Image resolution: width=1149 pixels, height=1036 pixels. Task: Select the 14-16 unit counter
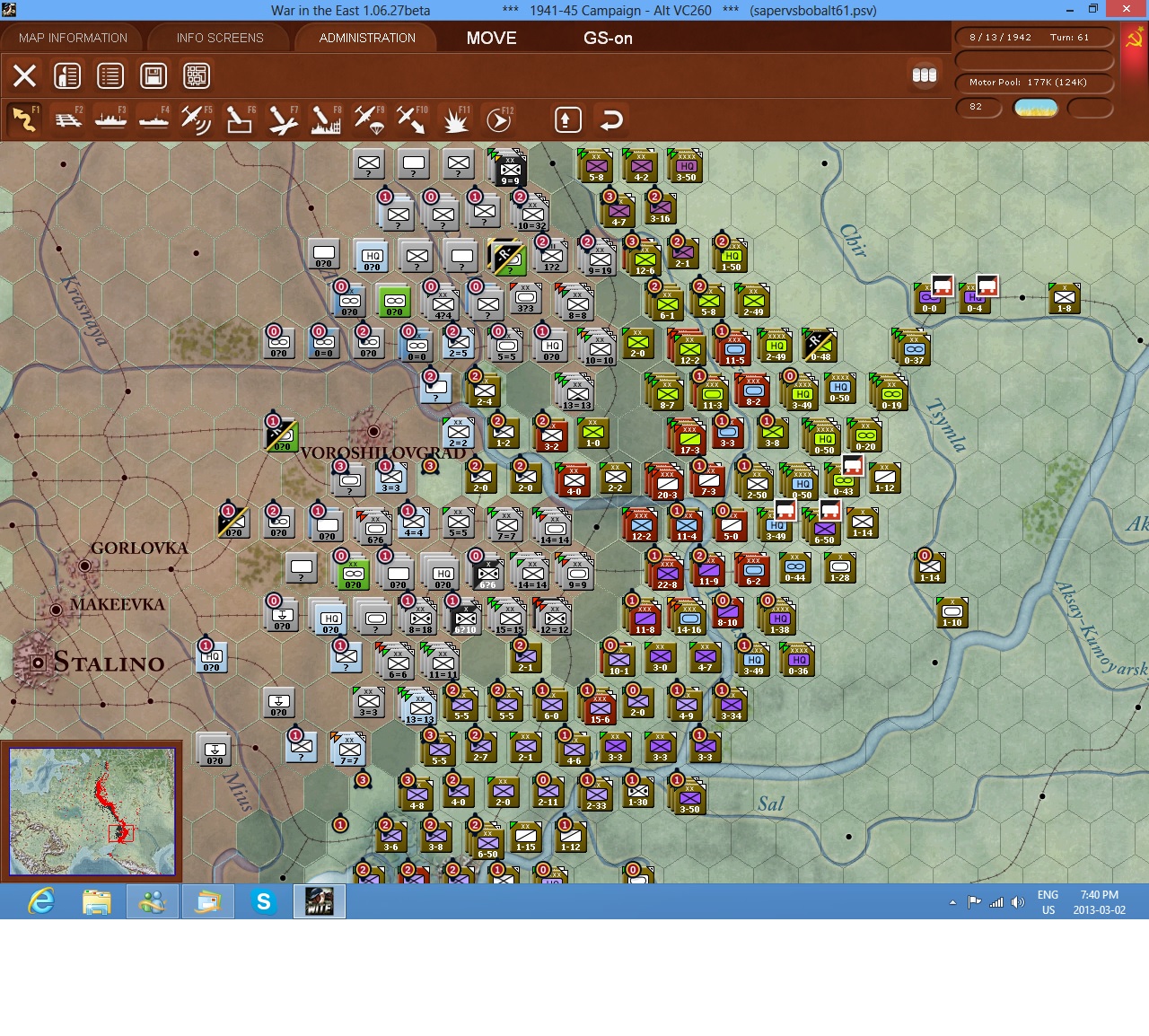pyautogui.click(x=689, y=618)
